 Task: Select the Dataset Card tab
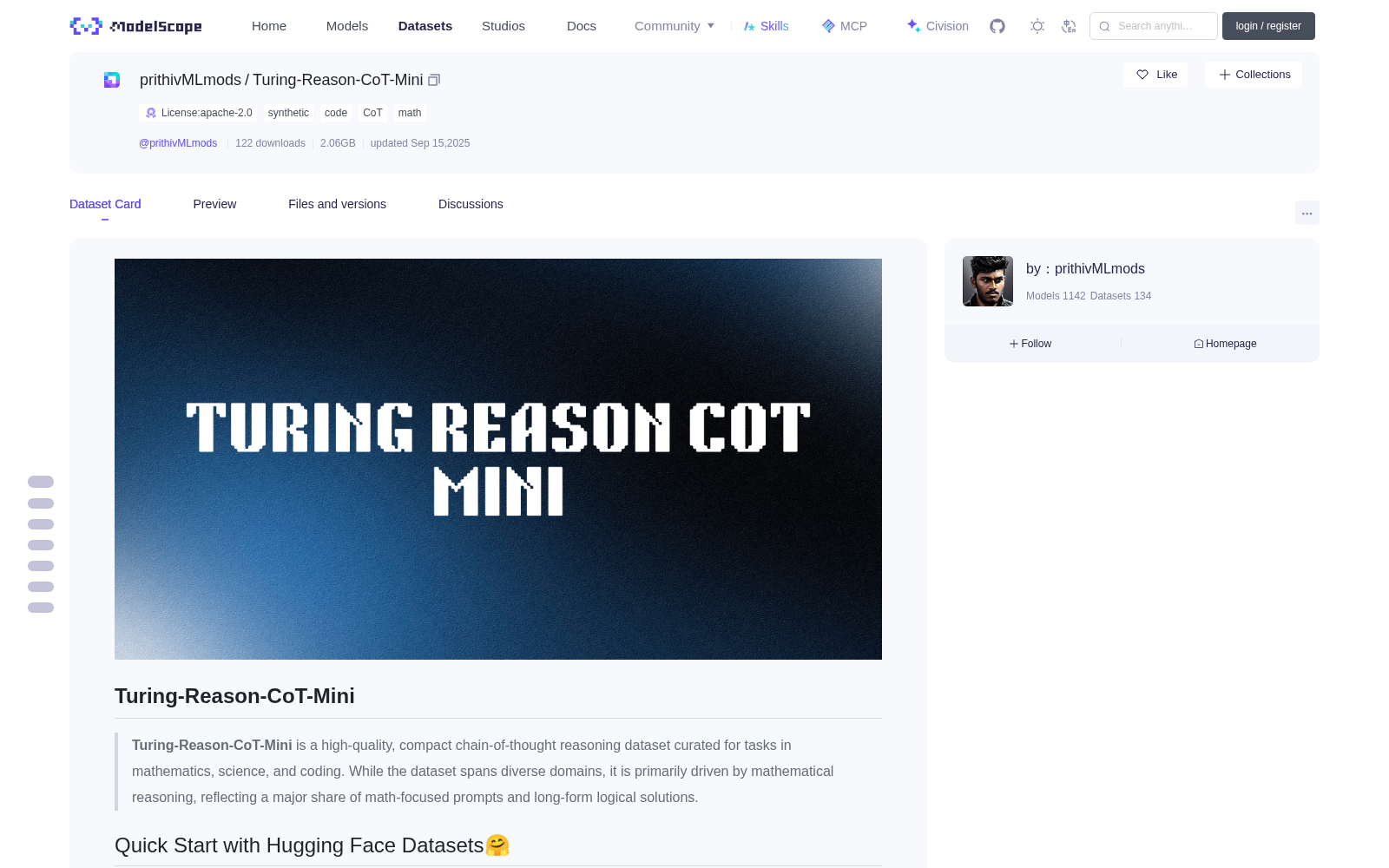tap(105, 204)
